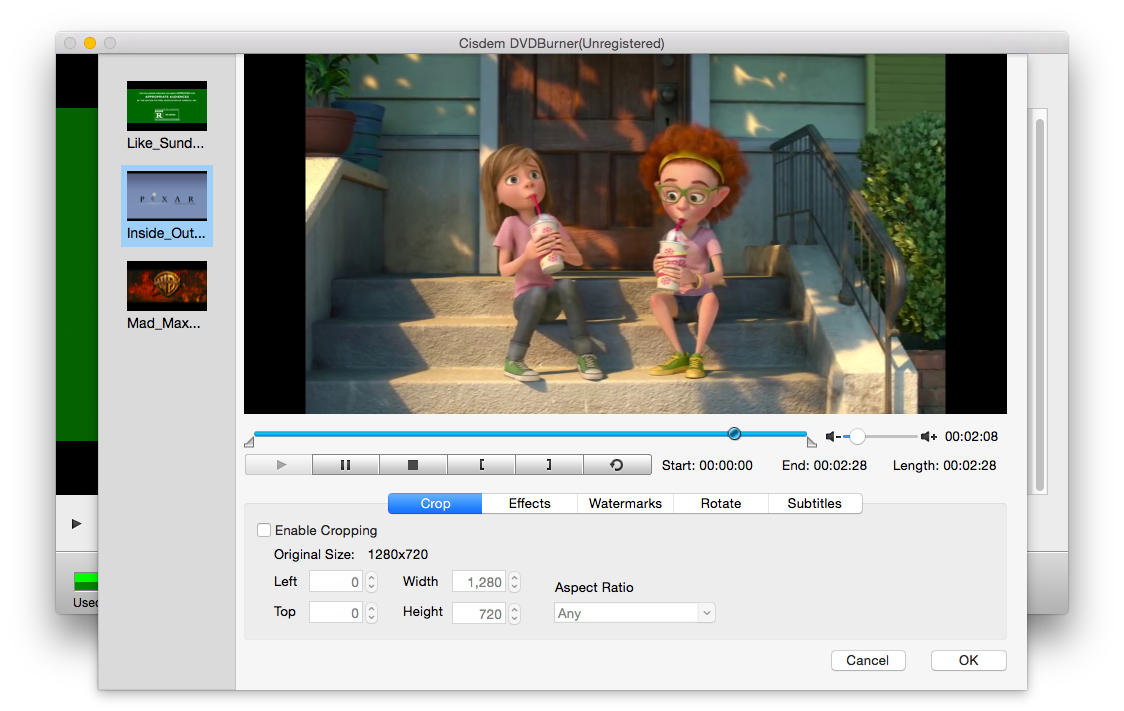Click the volume increase speaker icon

929,436
